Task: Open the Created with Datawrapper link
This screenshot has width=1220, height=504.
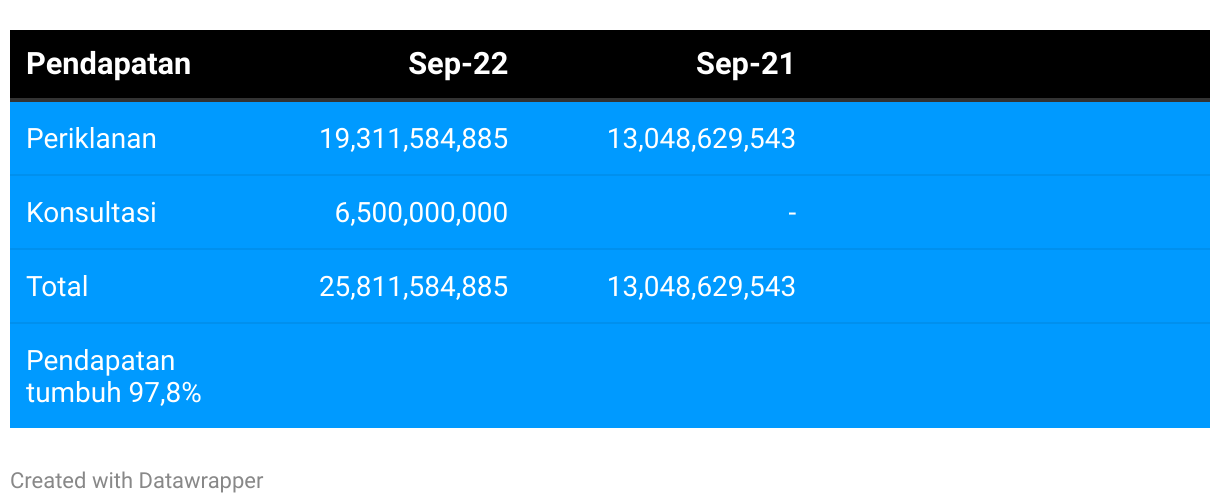Action: 137,481
